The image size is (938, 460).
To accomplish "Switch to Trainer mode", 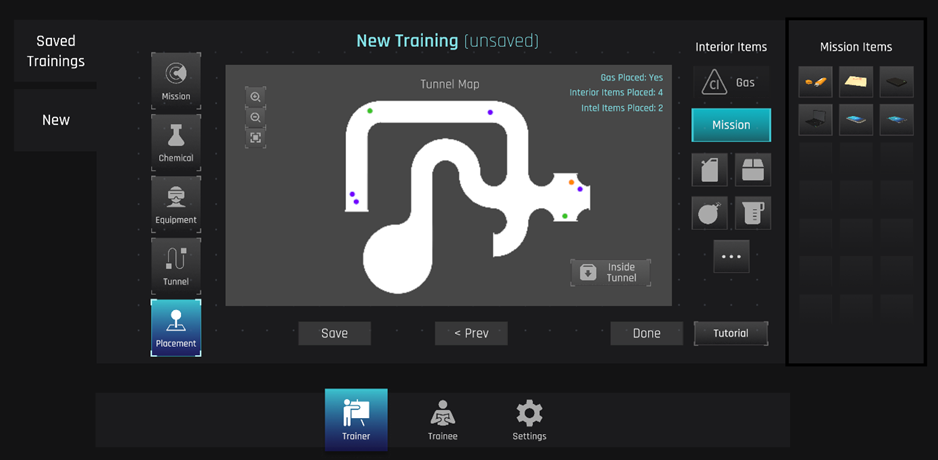I will click(356, 420).
